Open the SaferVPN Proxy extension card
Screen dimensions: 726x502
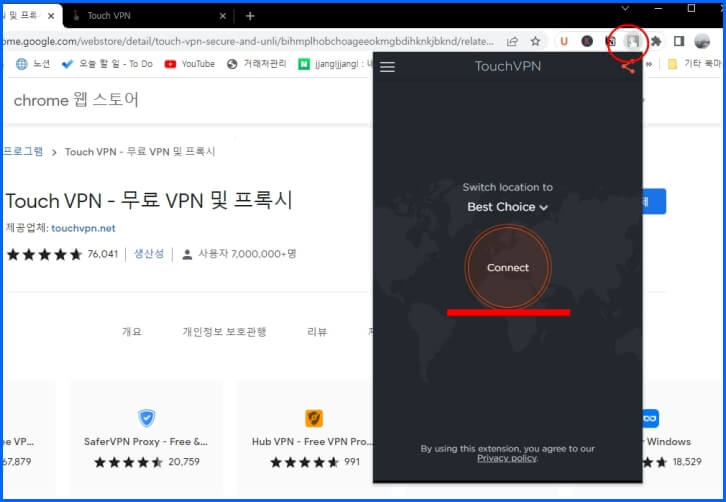(146, 438)
